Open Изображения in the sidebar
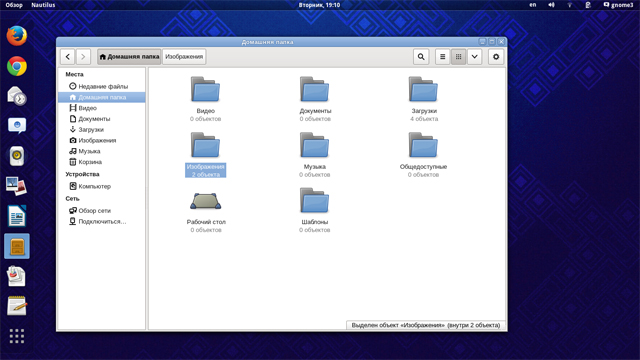 pyautogui.click(x=102, y=140)
